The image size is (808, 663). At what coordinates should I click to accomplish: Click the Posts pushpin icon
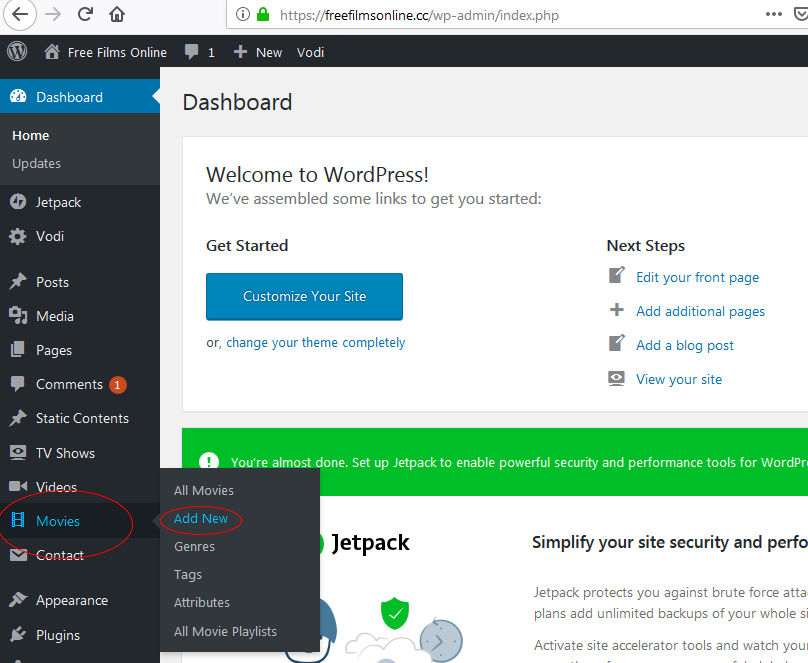18,281
